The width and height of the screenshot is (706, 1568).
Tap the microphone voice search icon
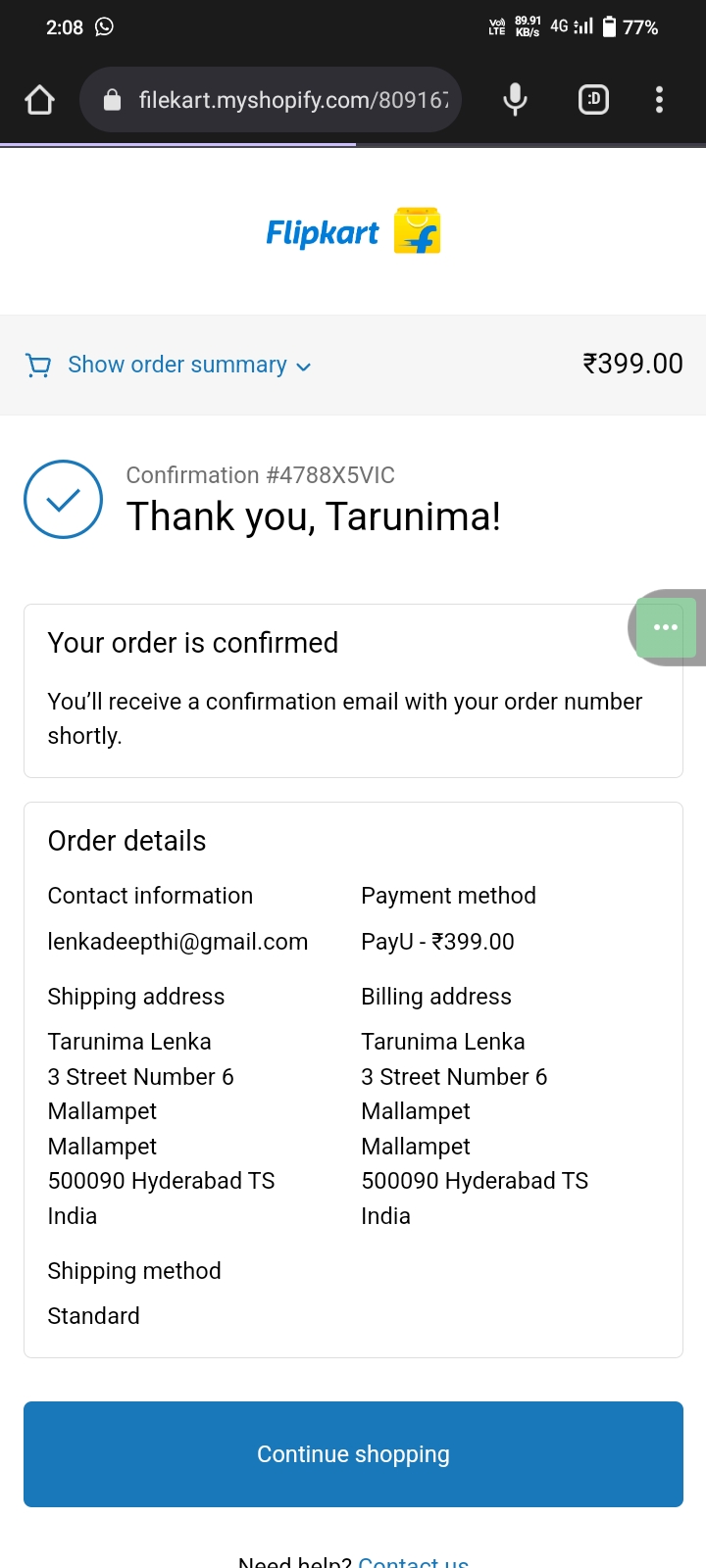(x=515, y=100)
